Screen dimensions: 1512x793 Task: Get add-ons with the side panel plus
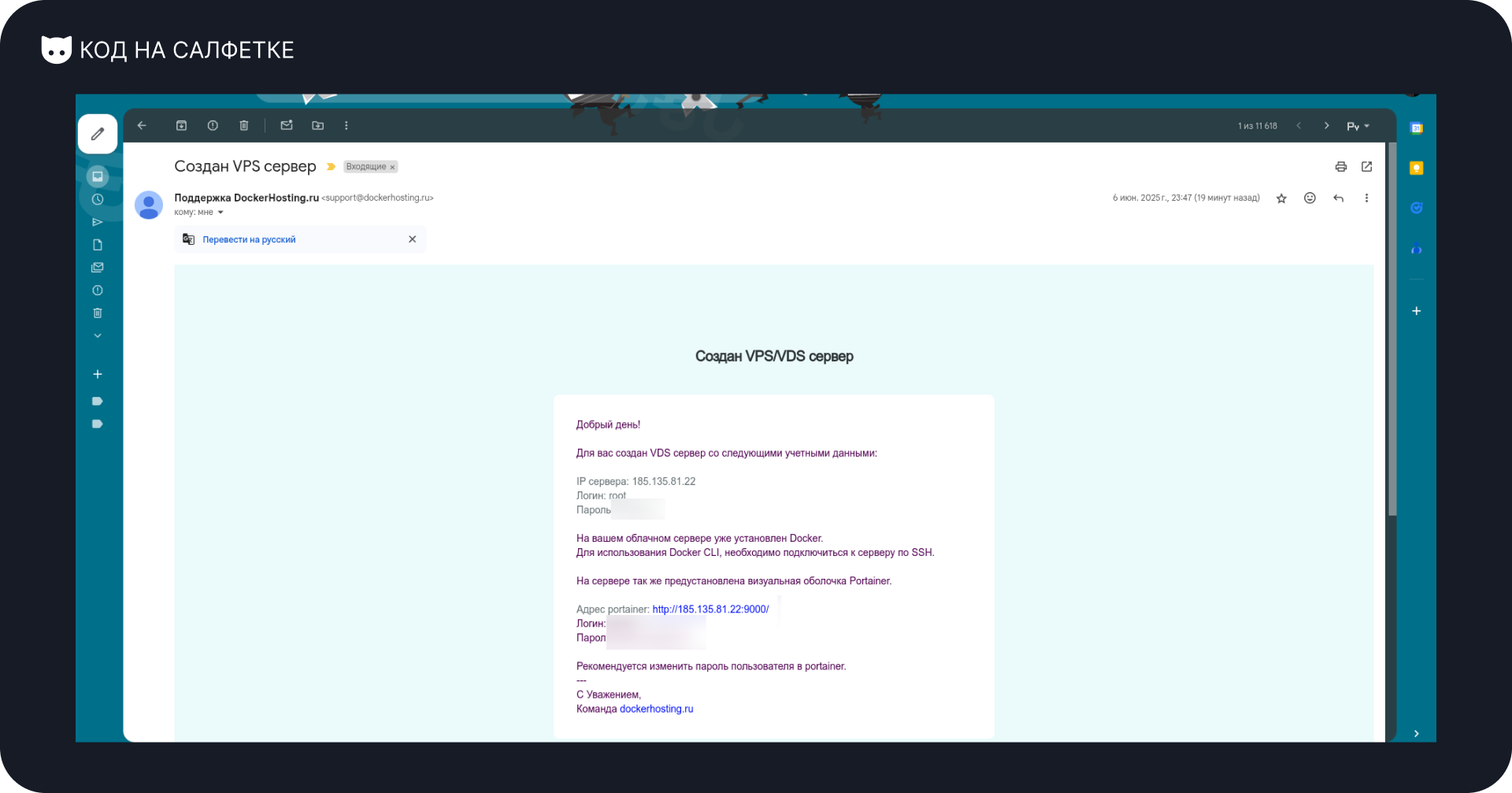[1416, 311]
